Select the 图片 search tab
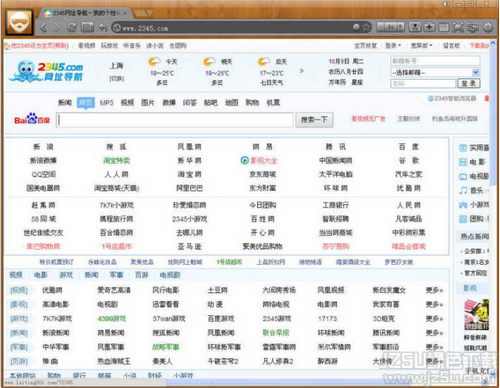 [x=148, y=103]
